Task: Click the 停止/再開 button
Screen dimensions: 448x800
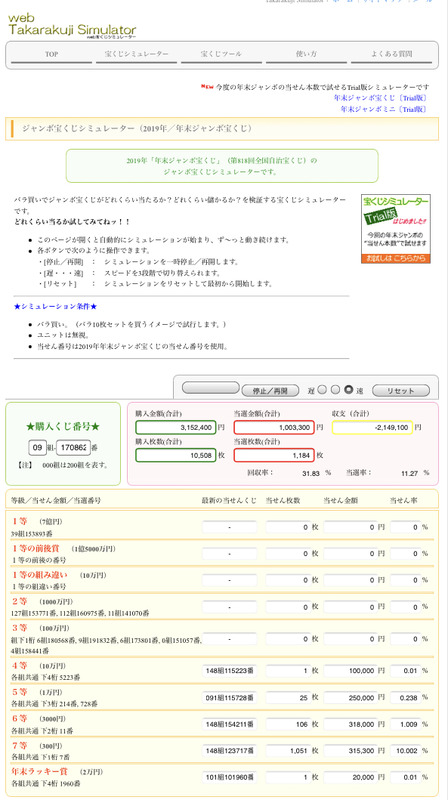Action: coord(270,391)
